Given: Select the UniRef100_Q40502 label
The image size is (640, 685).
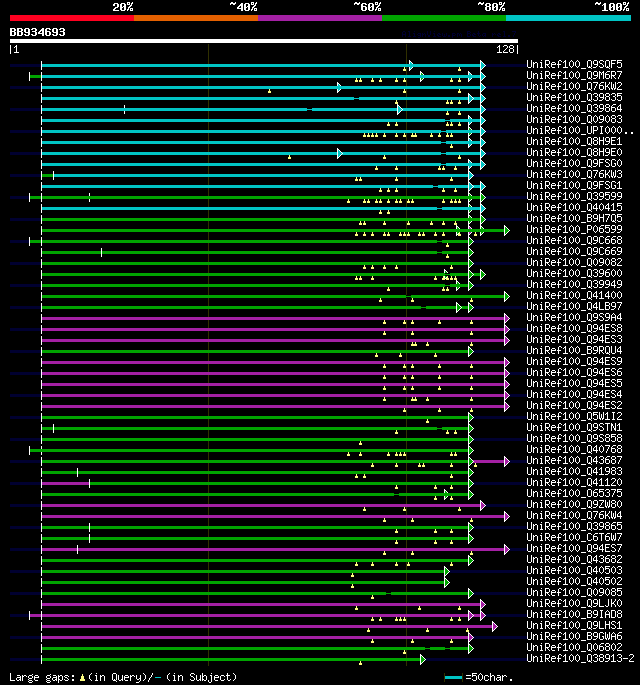Looking at the screenshot, I should 574,581.
